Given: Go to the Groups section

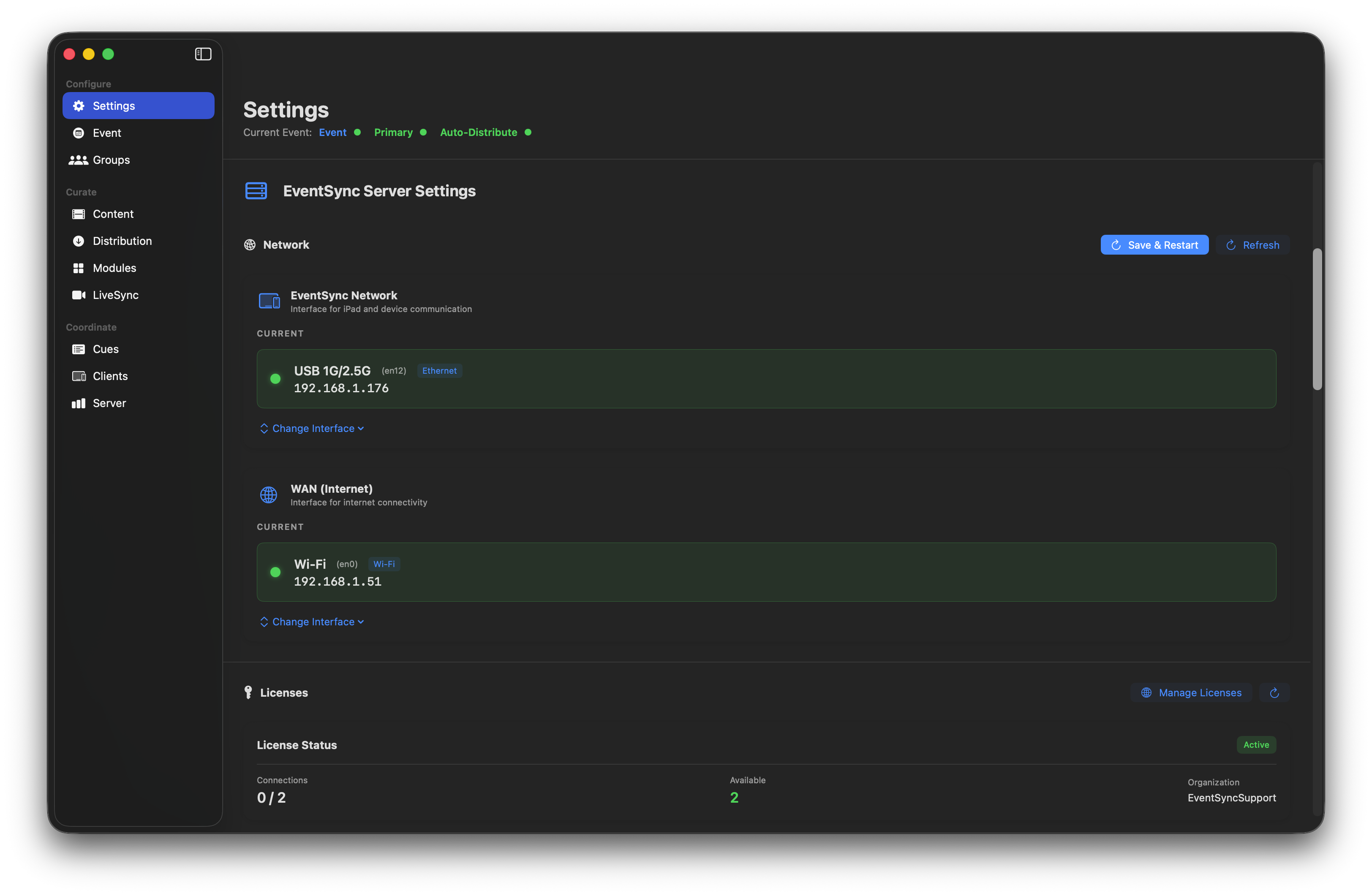Looking at the screenshot, I should 139,160.
